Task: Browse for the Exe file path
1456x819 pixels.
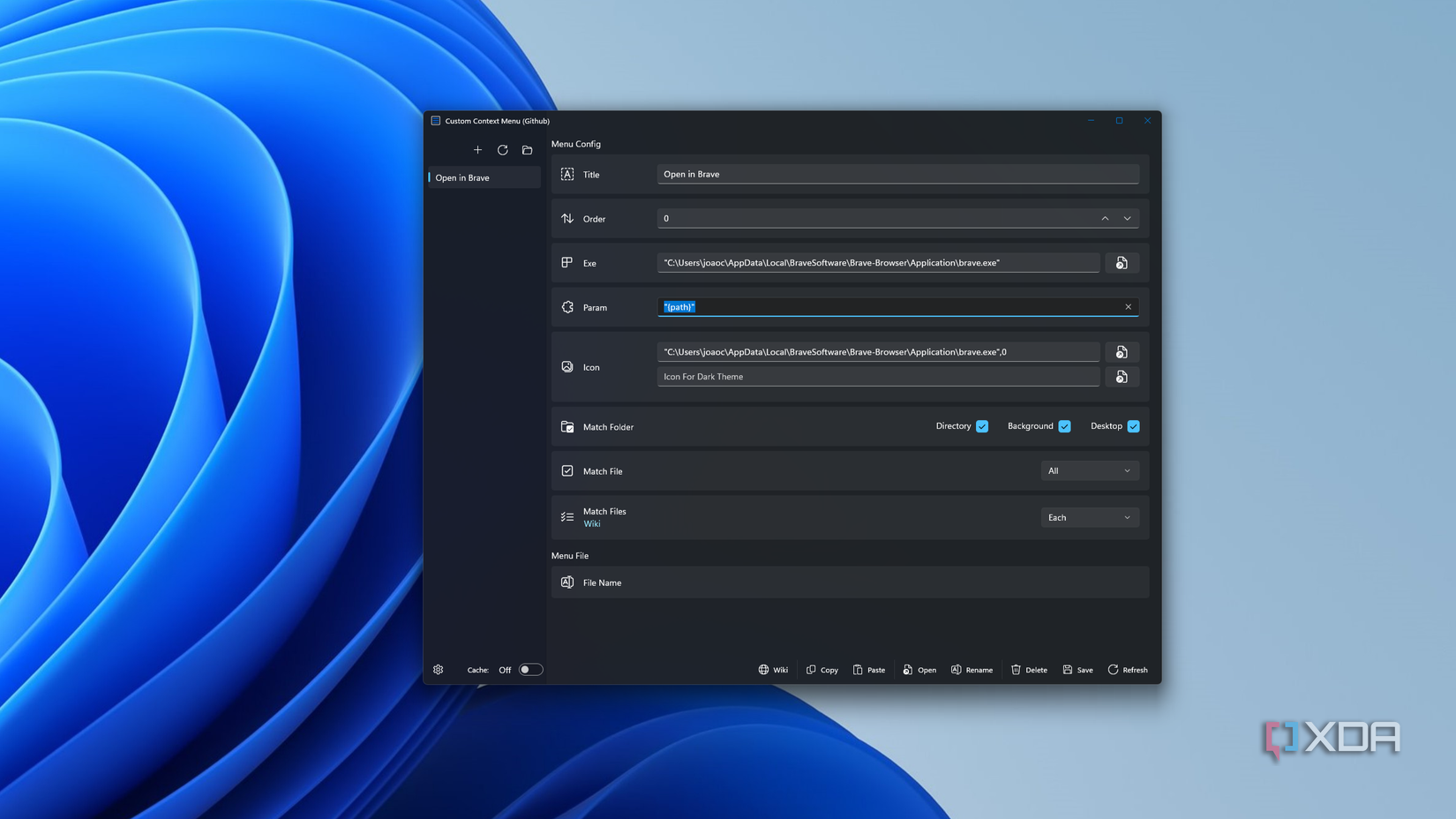Action: (x=1122, y=262)
